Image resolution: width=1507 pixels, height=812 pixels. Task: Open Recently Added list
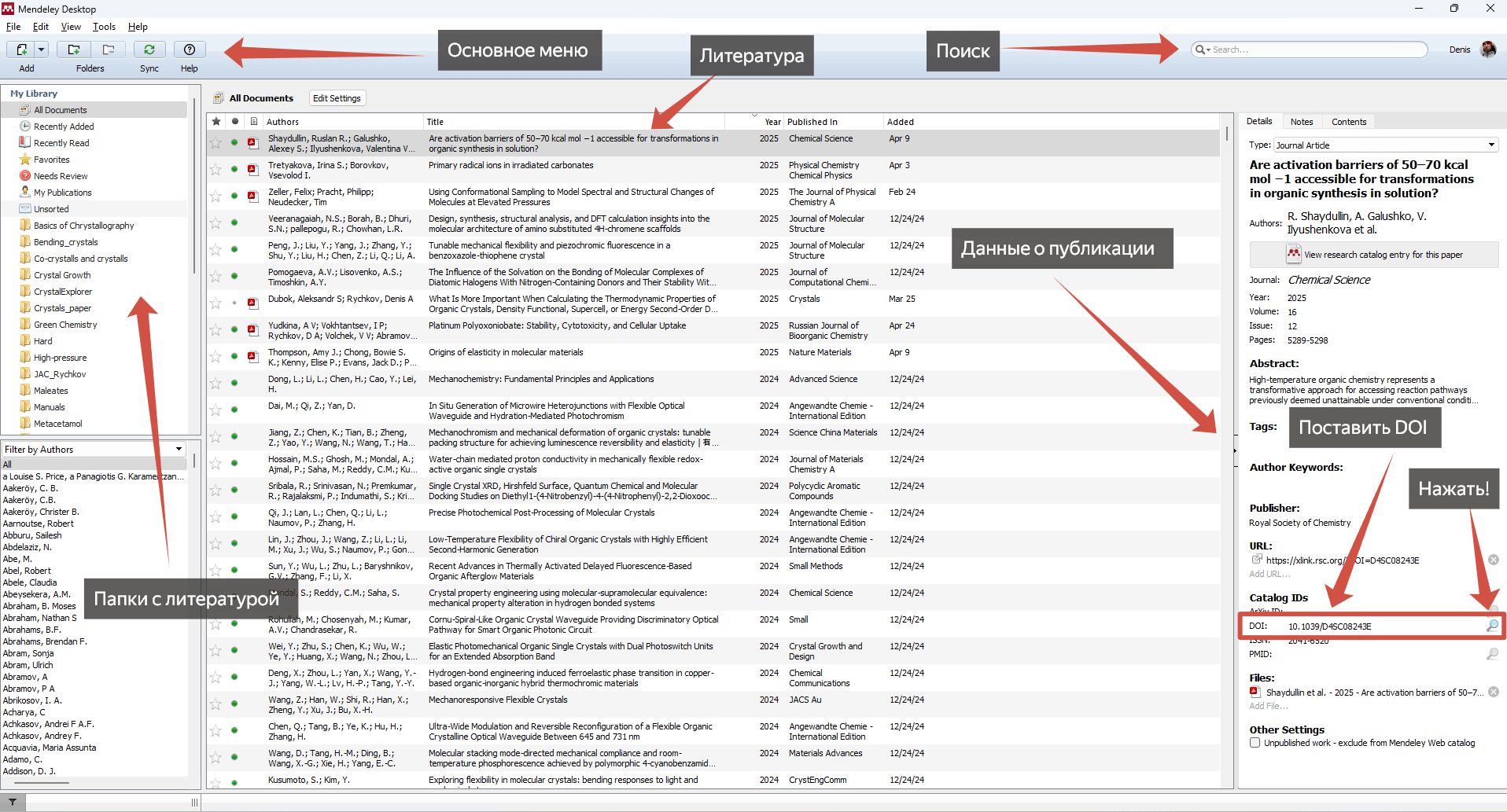tap(64, 127)
